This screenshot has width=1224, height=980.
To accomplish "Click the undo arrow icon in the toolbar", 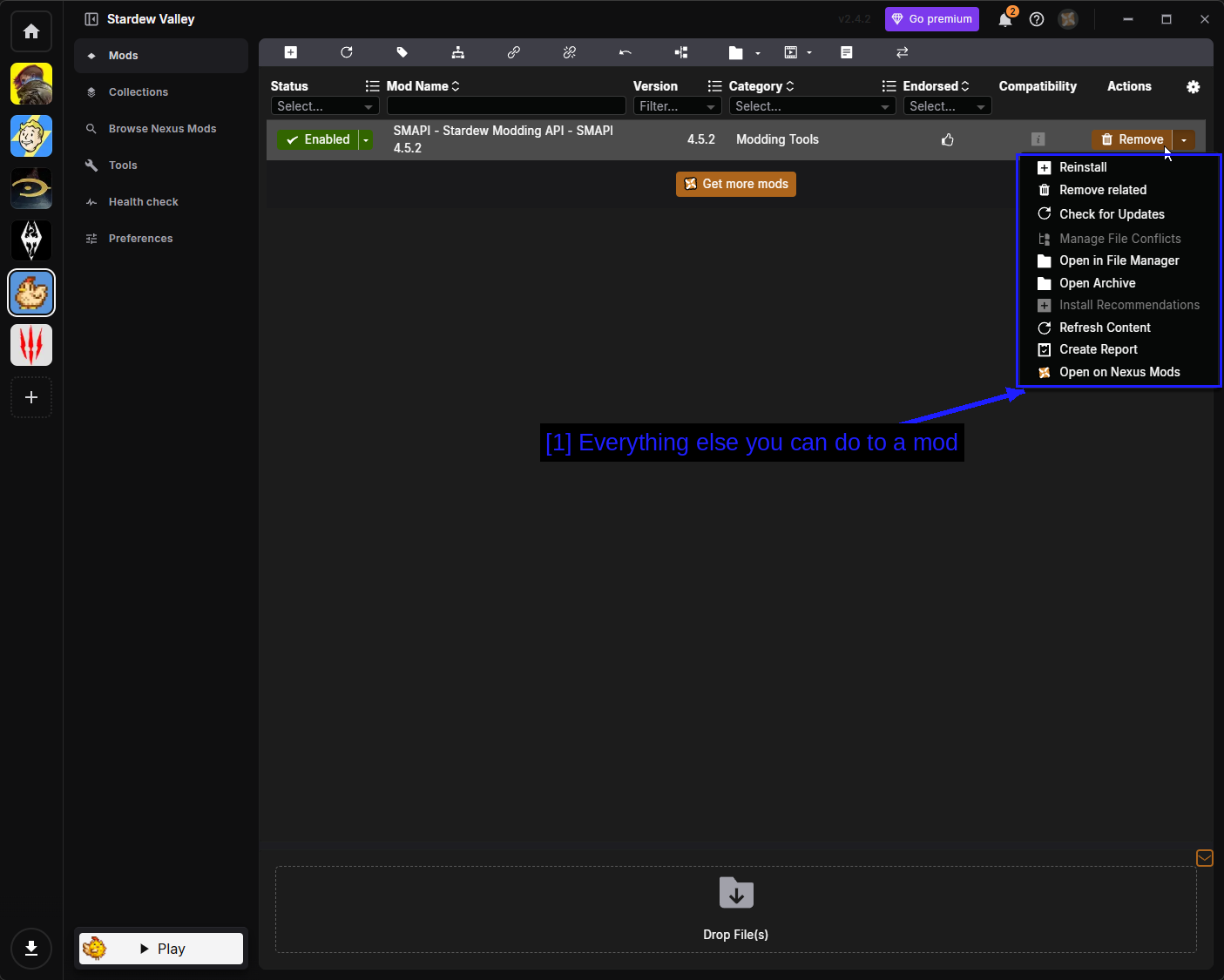I will pyautogui.click(x=626, y=52).
